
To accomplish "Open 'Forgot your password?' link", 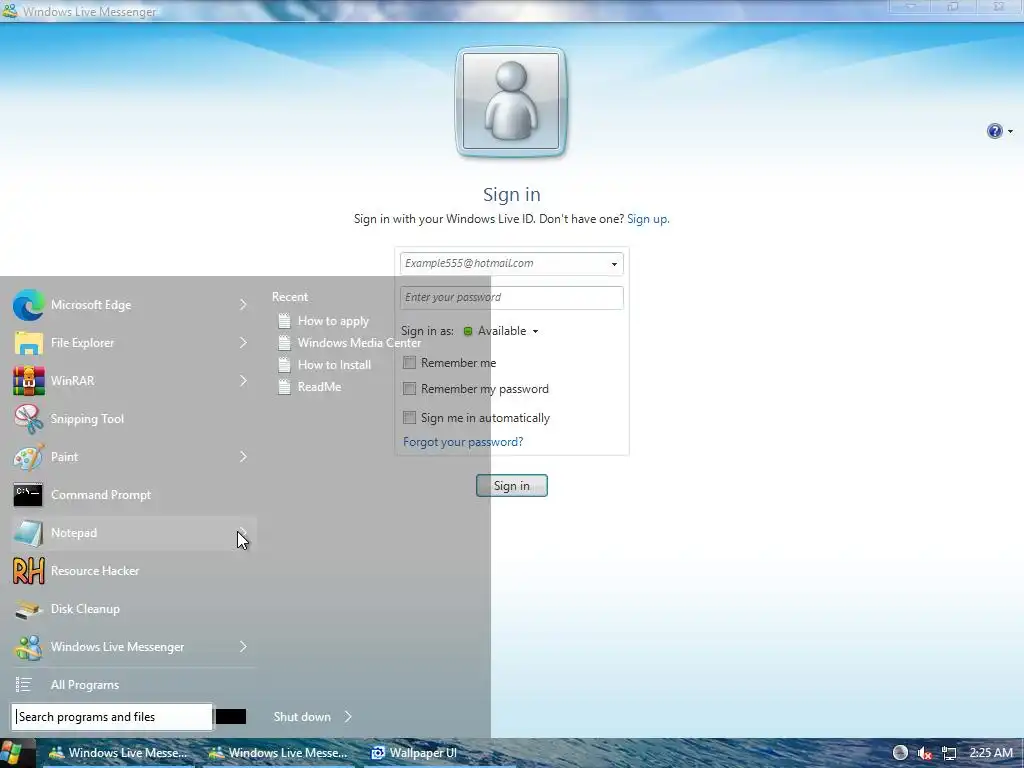I will click(463, 442).
